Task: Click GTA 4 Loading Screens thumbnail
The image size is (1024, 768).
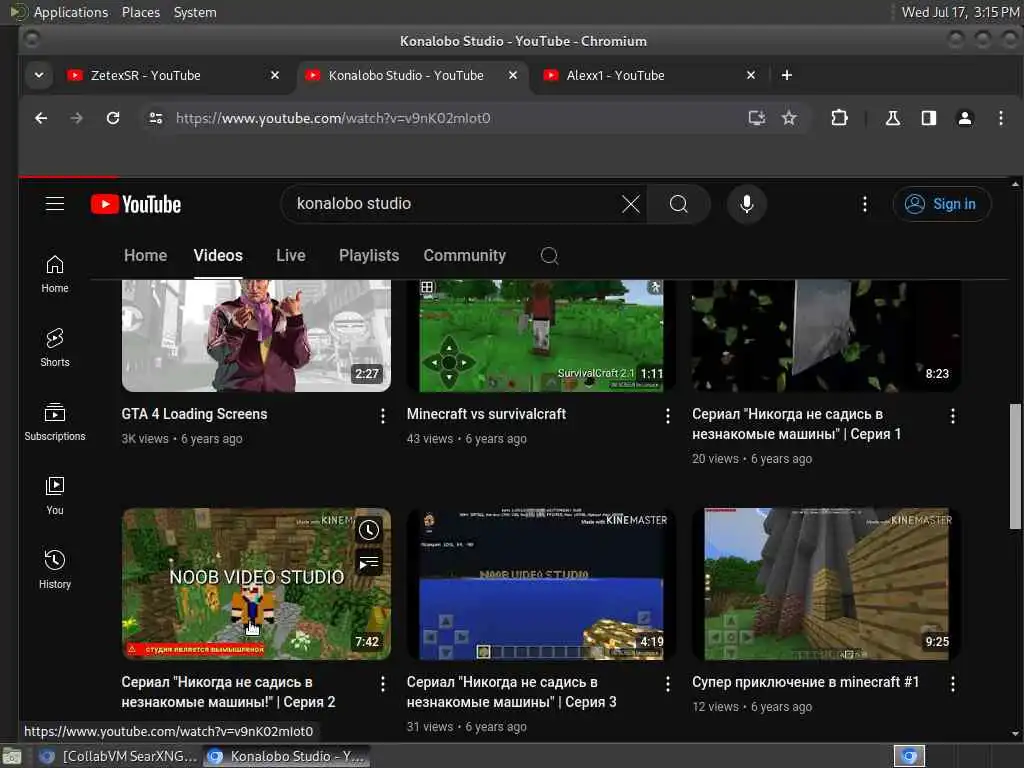Action: point(256,336)
